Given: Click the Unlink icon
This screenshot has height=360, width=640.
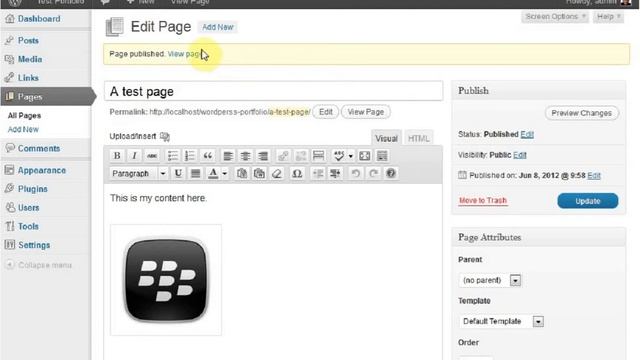Looking at the screenshot, I should click(301, 156).
